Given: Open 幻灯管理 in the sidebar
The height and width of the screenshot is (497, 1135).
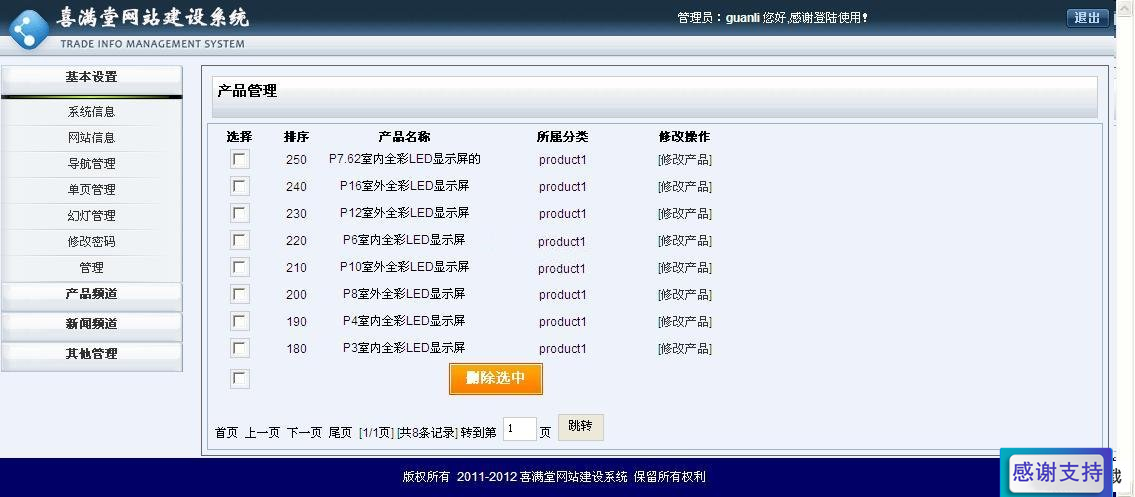Looking at the screenshot, I should click(91, 216).
